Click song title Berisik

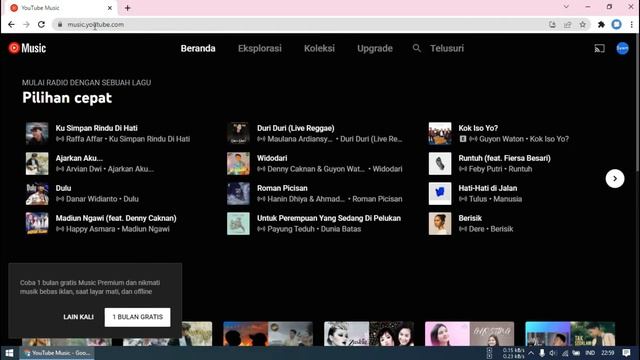[x=470, y=218]
